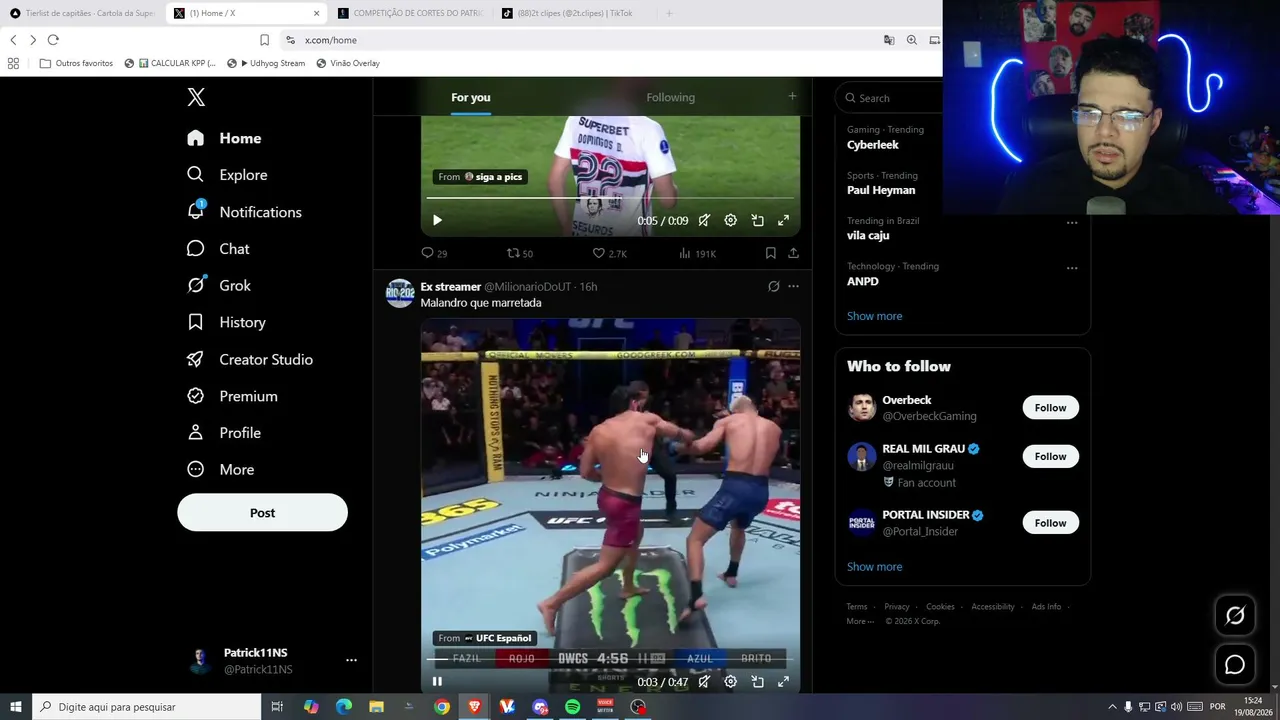The height and width of the screenshot is (720, 1280).
Task: Open Grok actions on Ex streamer post
Action: pos(773,286)
